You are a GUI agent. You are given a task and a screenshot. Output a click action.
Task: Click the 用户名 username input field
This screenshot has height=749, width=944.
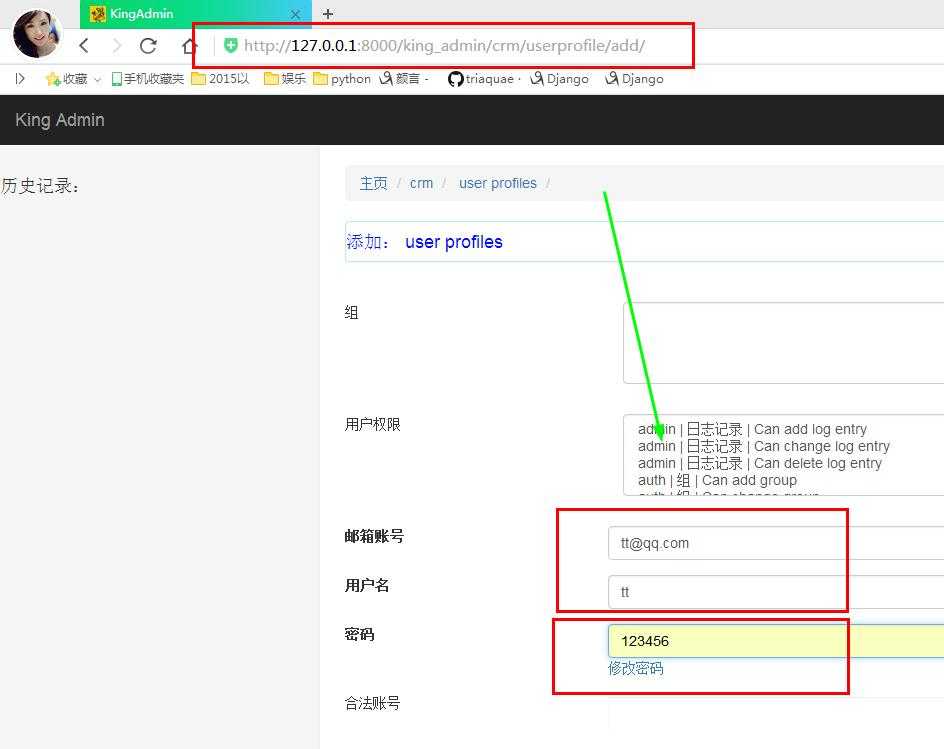click(x=776, y=592)
